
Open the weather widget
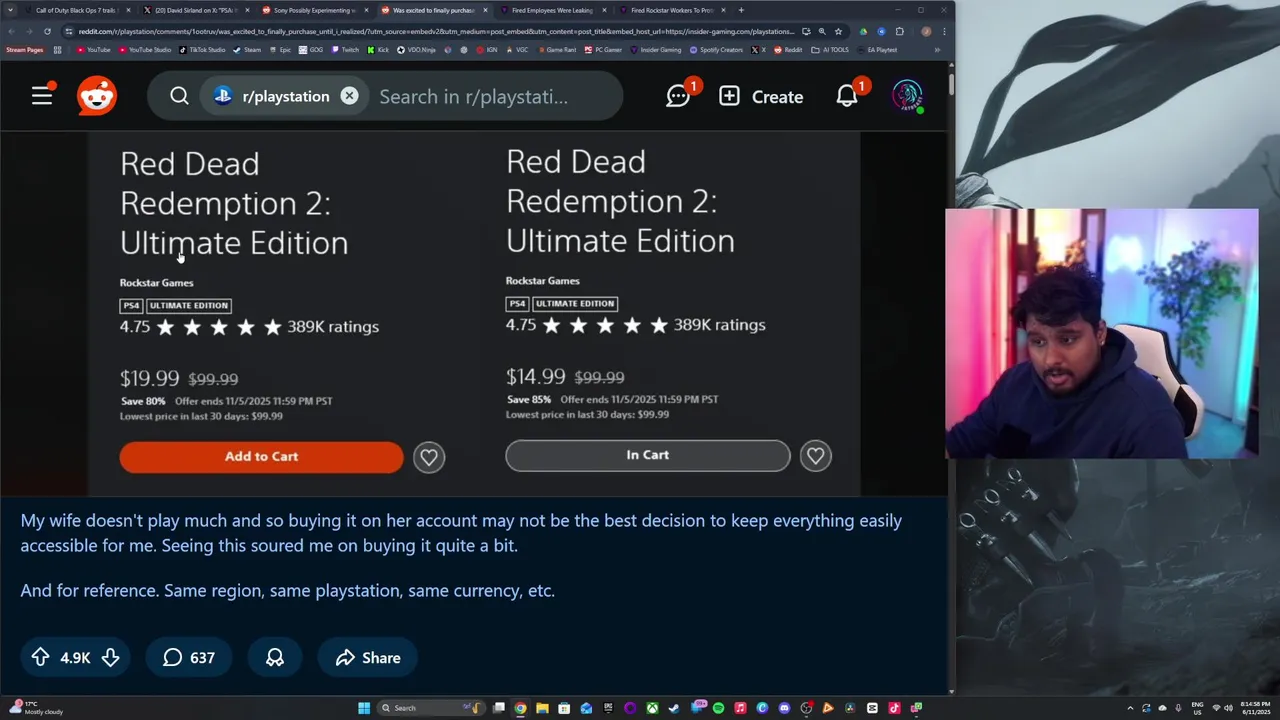35,708
